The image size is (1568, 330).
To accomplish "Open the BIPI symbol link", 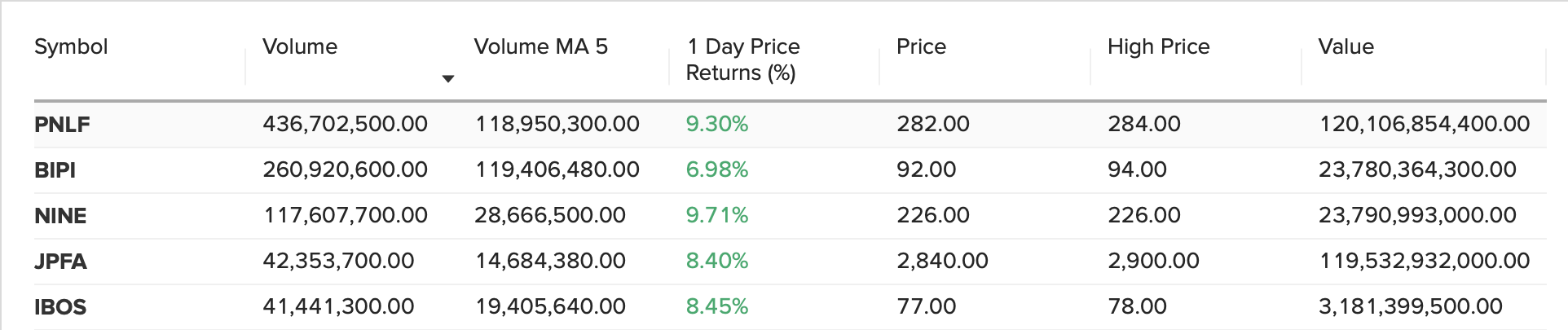I will pyautogui.click(x=55, y=170).
